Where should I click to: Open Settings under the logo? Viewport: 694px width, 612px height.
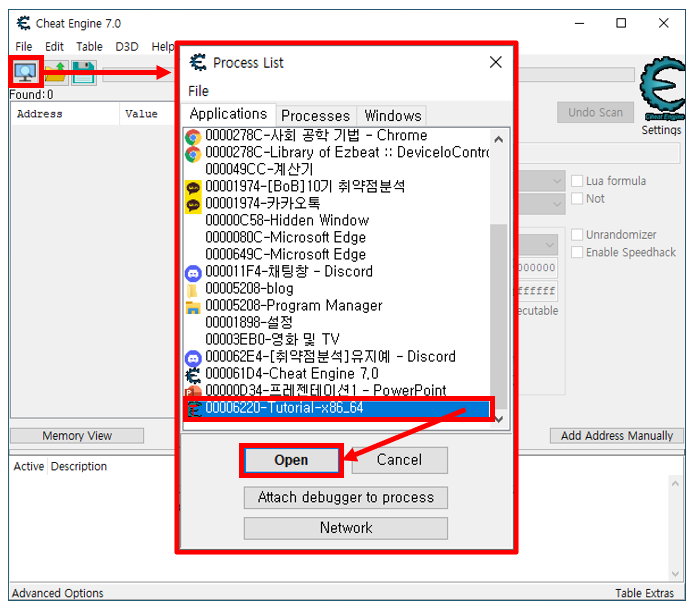pyautogui.click(x=661, y=130)
